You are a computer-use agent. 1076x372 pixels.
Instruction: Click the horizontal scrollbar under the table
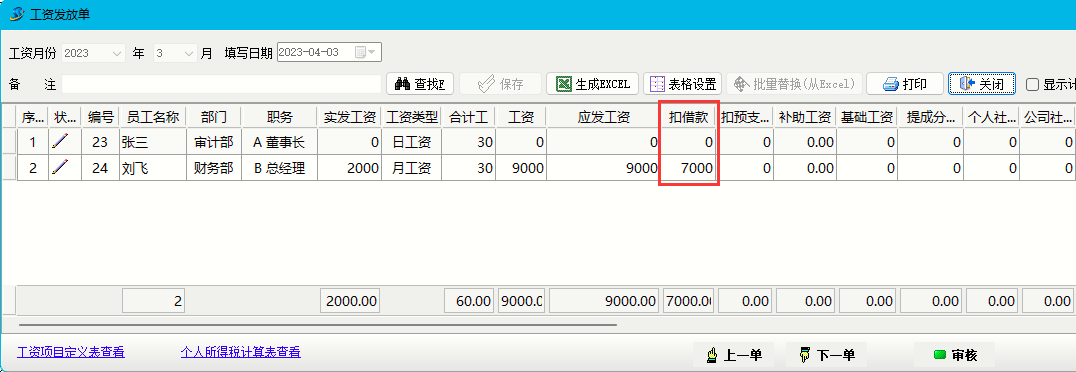click(x=318, y=324)
